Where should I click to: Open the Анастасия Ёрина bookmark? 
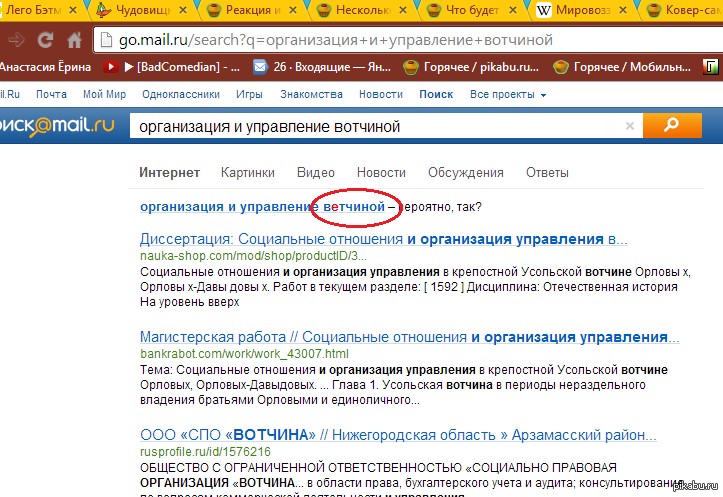pos(45,67)
